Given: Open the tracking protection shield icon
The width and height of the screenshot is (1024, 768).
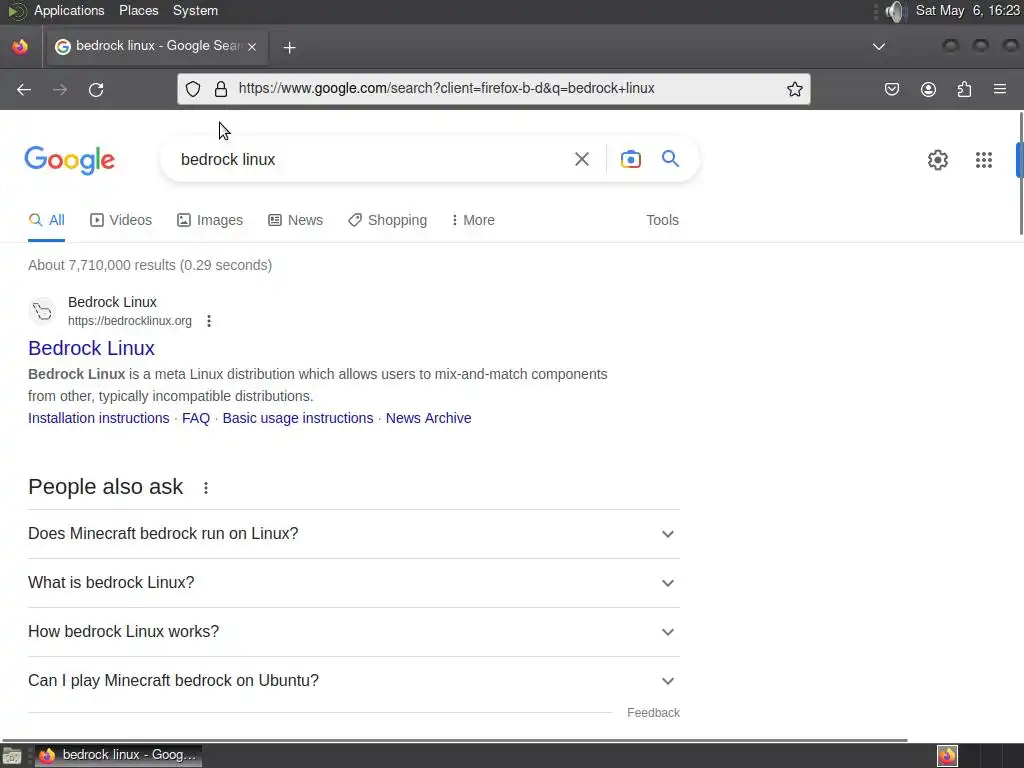Looking at the screenshot, I should click(x=193, y=89).
